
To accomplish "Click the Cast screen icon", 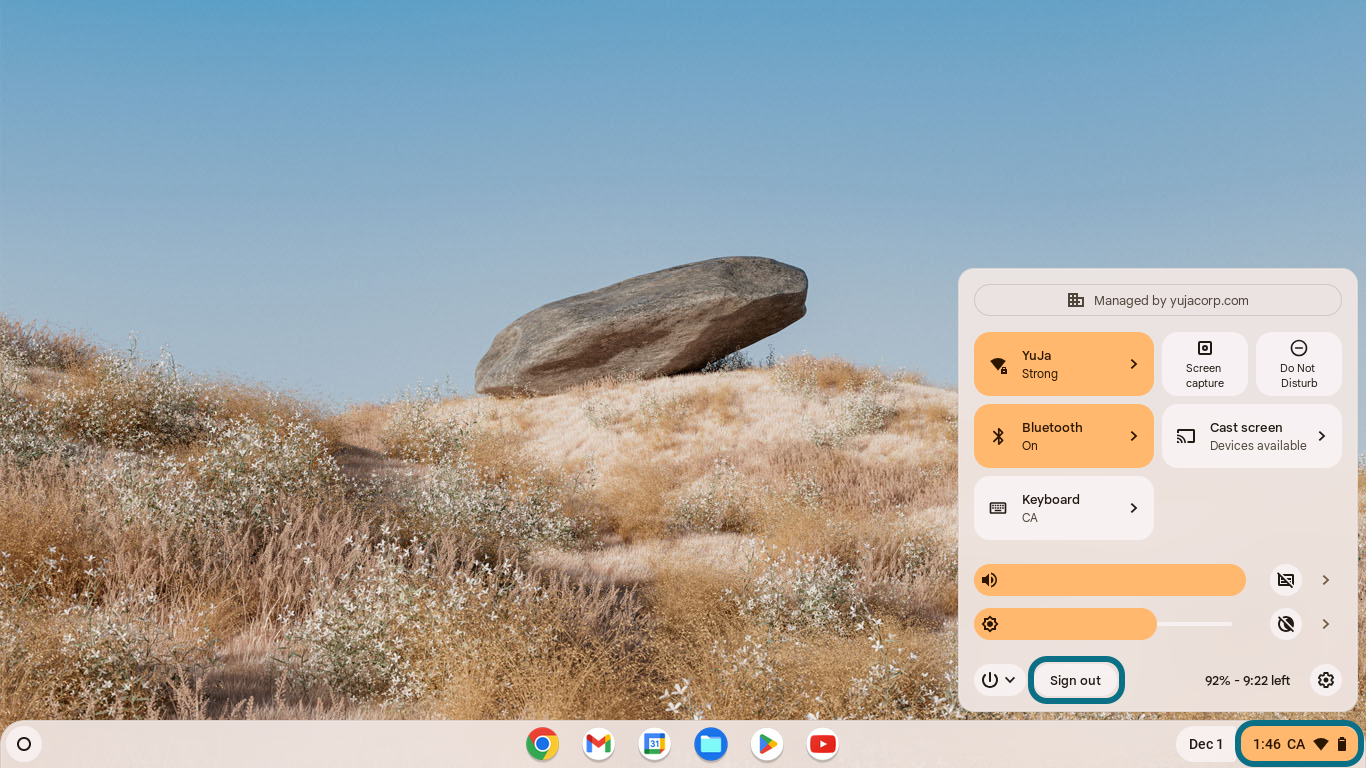I will pos(1186,436).
